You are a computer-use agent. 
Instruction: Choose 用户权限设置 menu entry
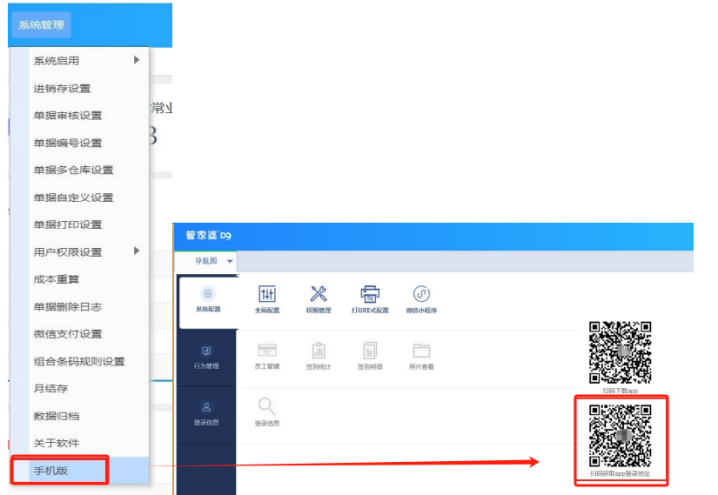point(80,252)
